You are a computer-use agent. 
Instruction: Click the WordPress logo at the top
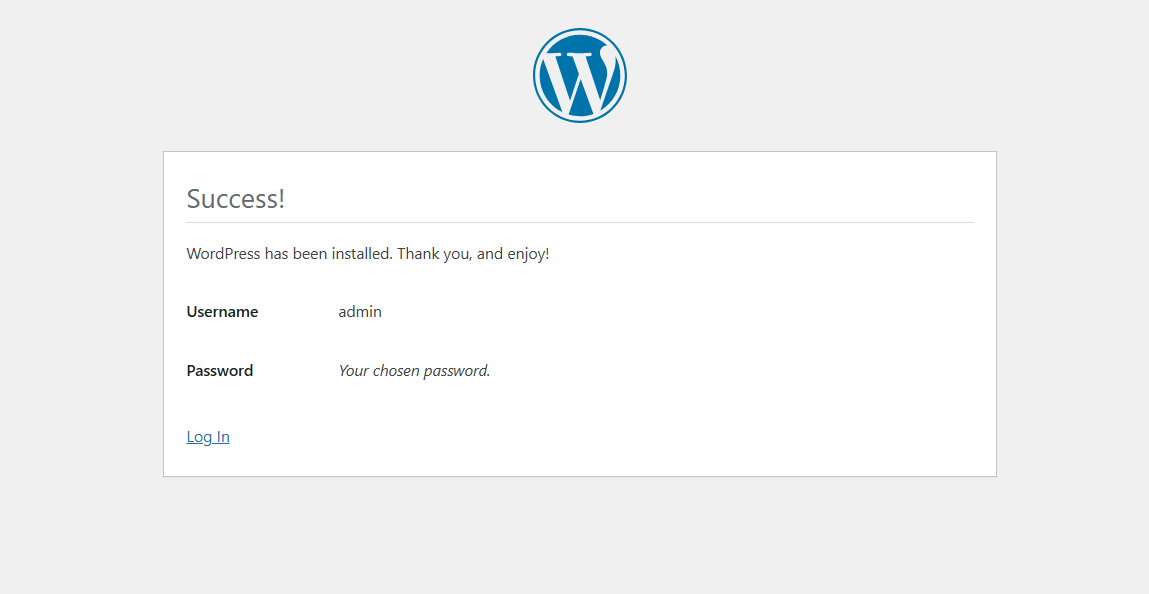pos(580,75)
